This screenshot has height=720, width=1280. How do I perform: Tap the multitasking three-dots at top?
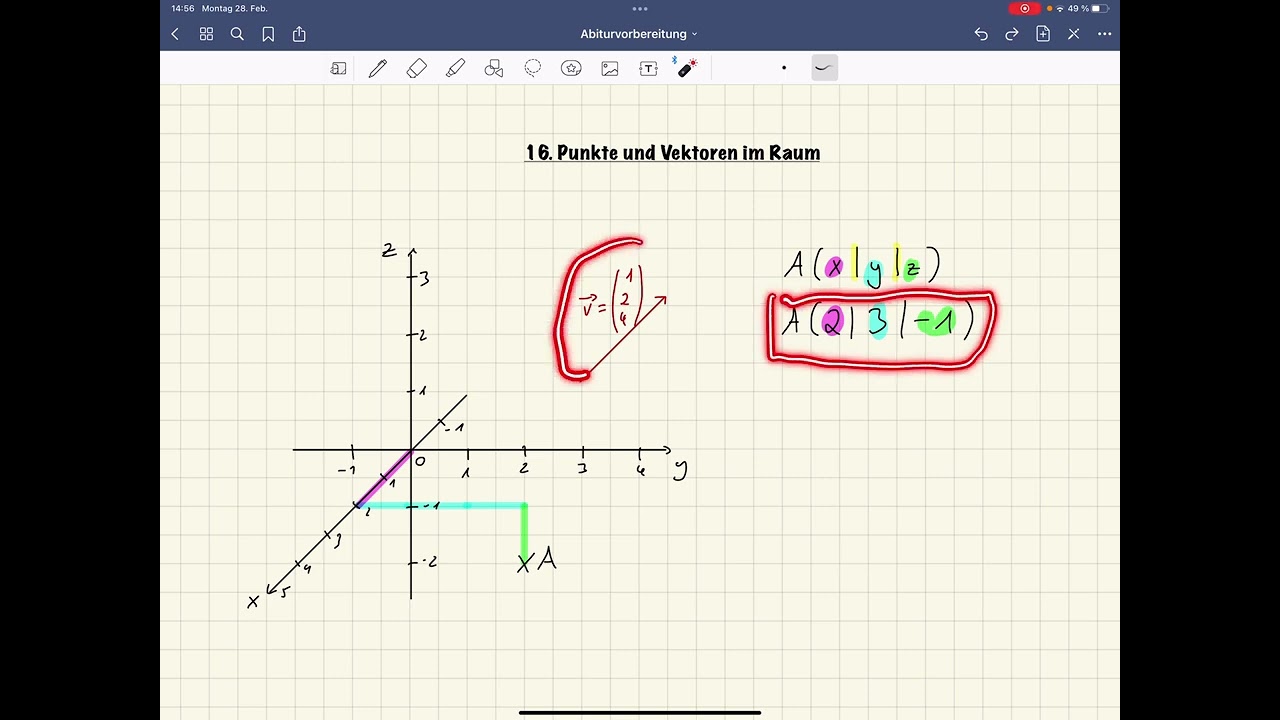point(640,8)
